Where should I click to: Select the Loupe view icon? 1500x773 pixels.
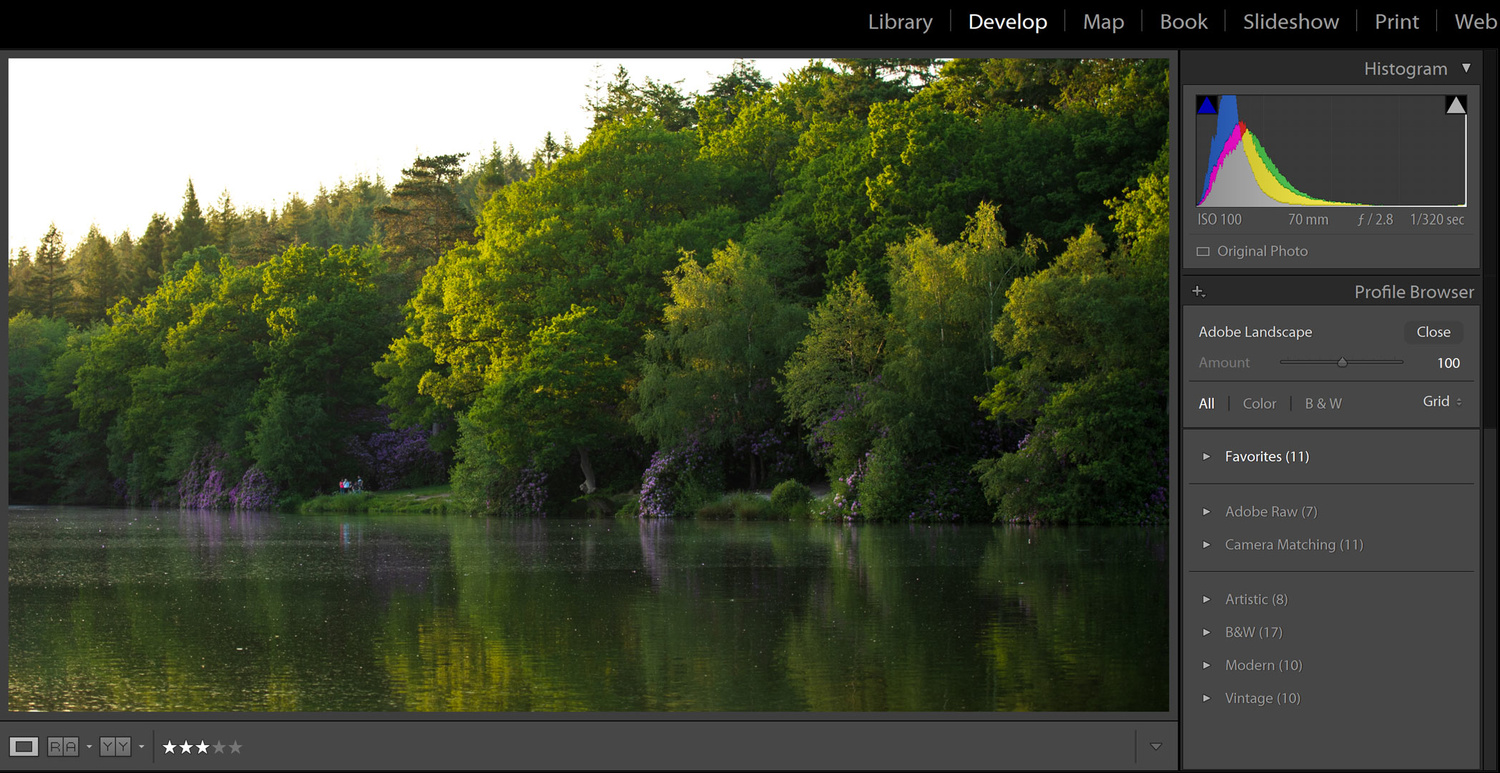coord(24,747)
